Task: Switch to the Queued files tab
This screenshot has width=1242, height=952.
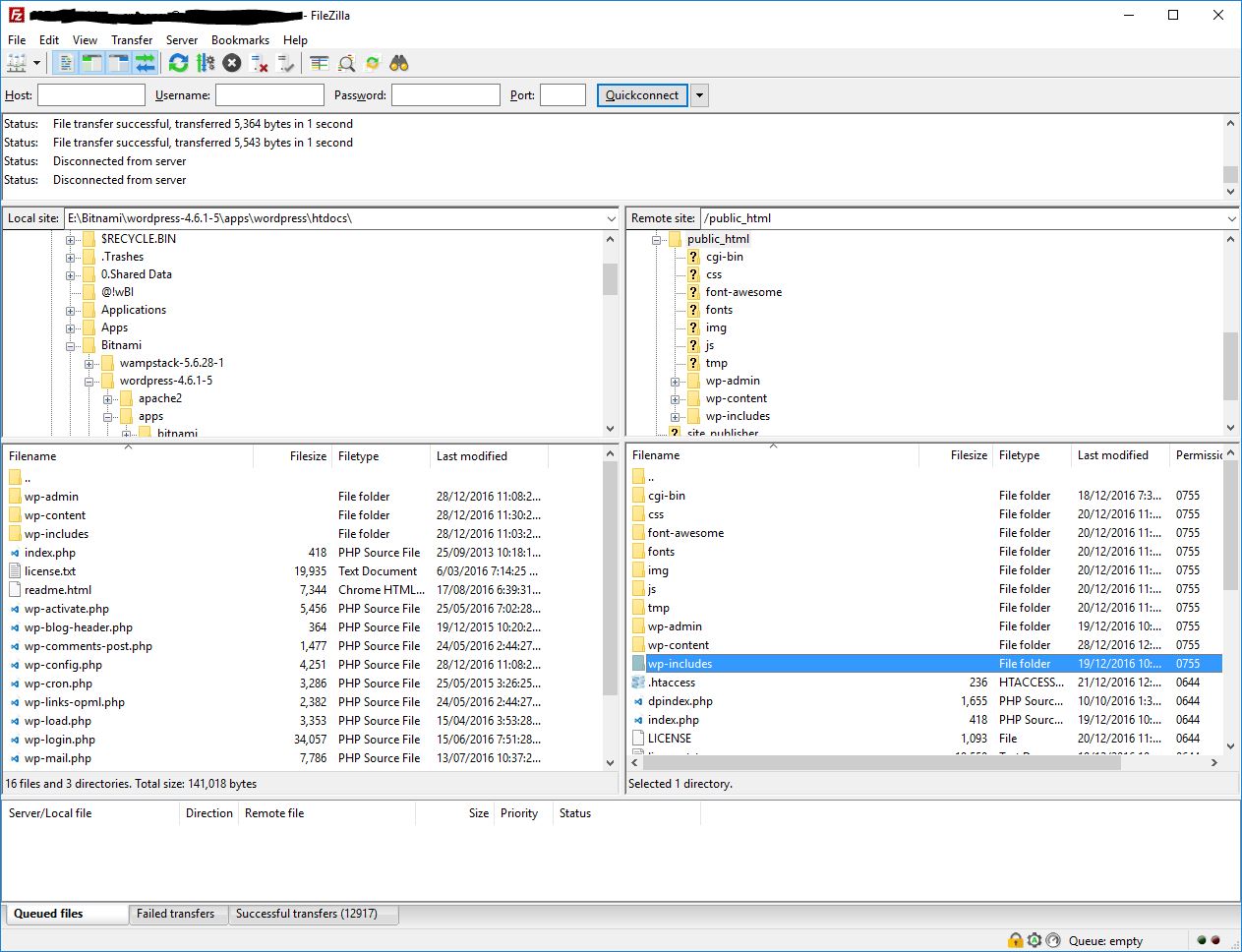Action: (x=65, y=914)
